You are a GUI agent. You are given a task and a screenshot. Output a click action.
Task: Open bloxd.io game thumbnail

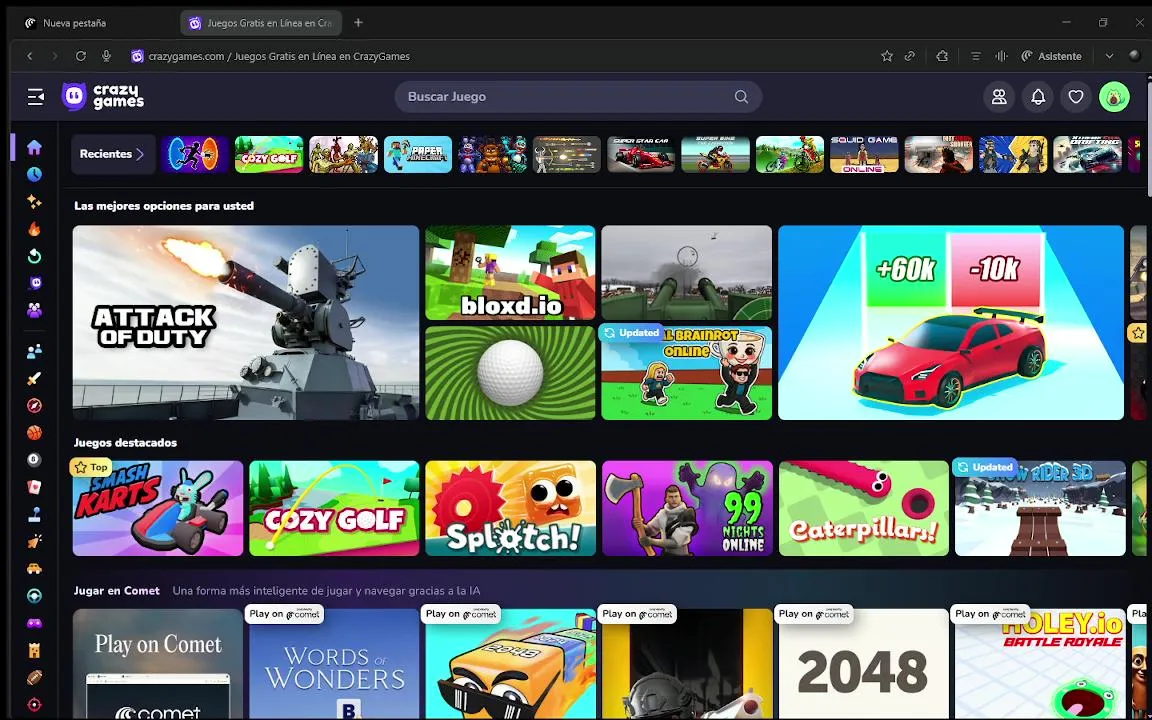511,273
